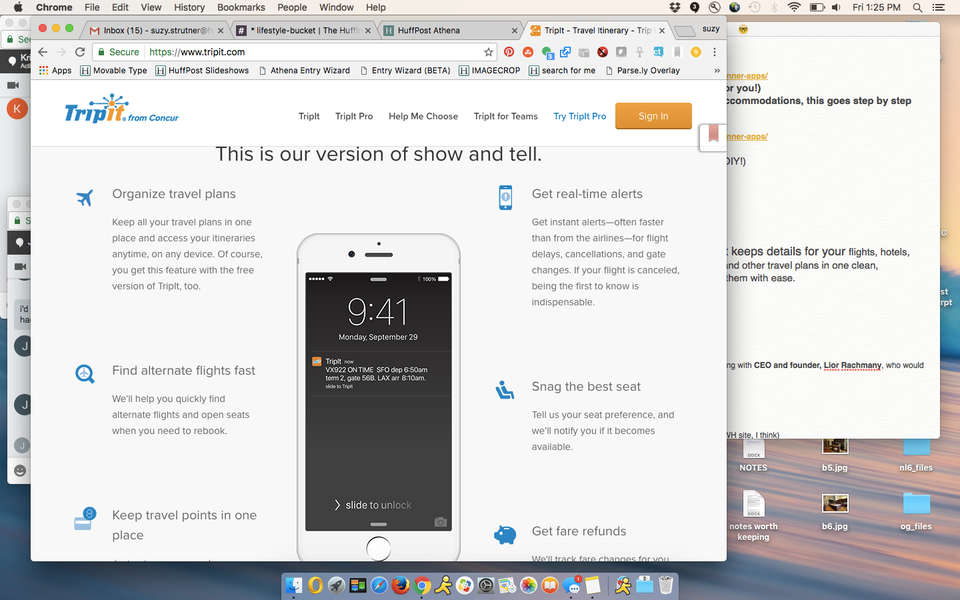Click the orange Sign In button
The image size is (960, 600).
(x=653, y=116)
